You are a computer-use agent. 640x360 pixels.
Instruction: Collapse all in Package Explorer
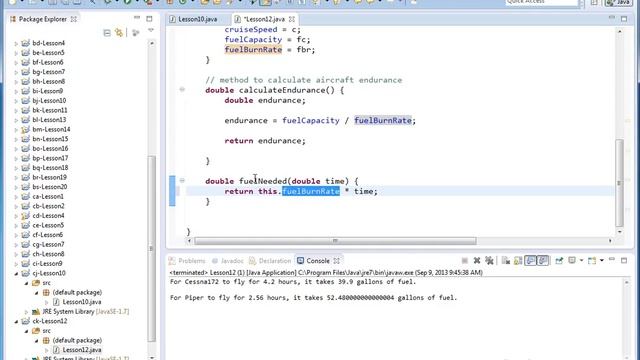pos(107,33)
